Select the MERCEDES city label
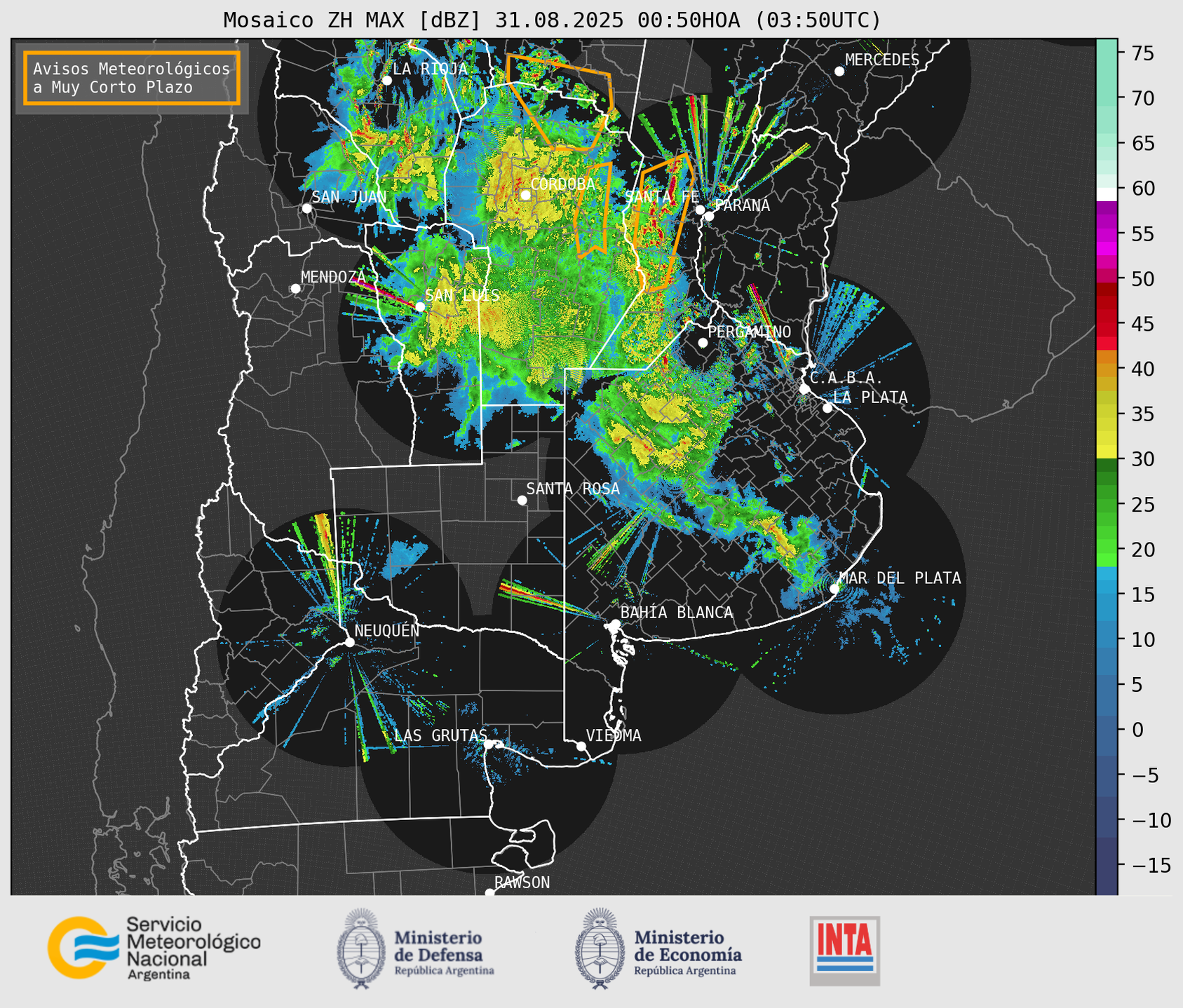 pos(882,60)
